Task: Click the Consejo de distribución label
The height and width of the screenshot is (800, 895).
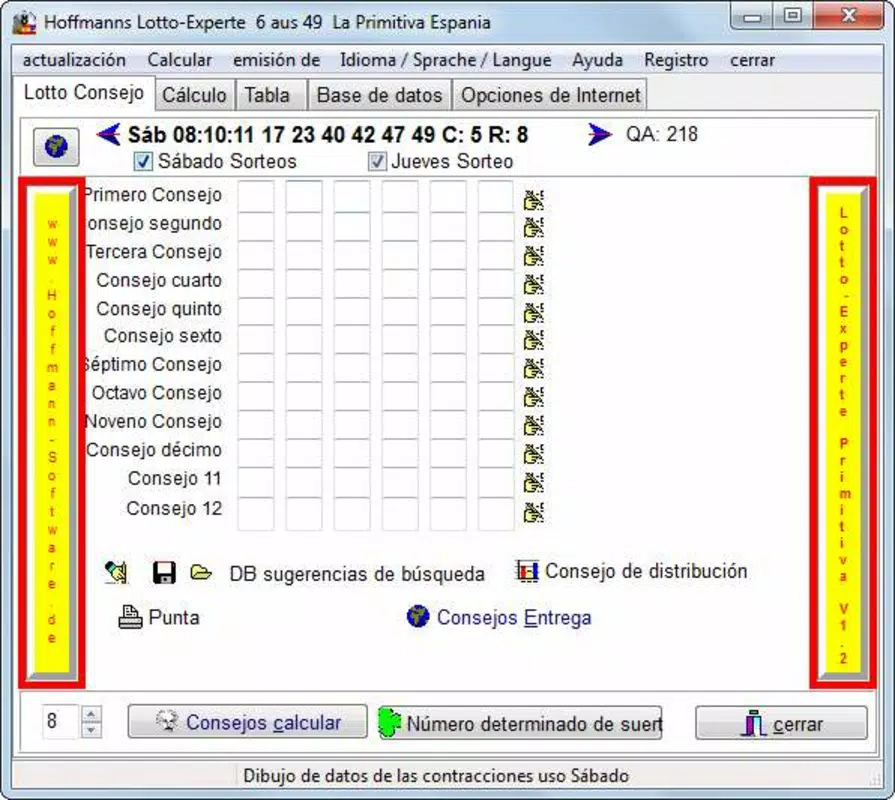Action: click(646, 571)
